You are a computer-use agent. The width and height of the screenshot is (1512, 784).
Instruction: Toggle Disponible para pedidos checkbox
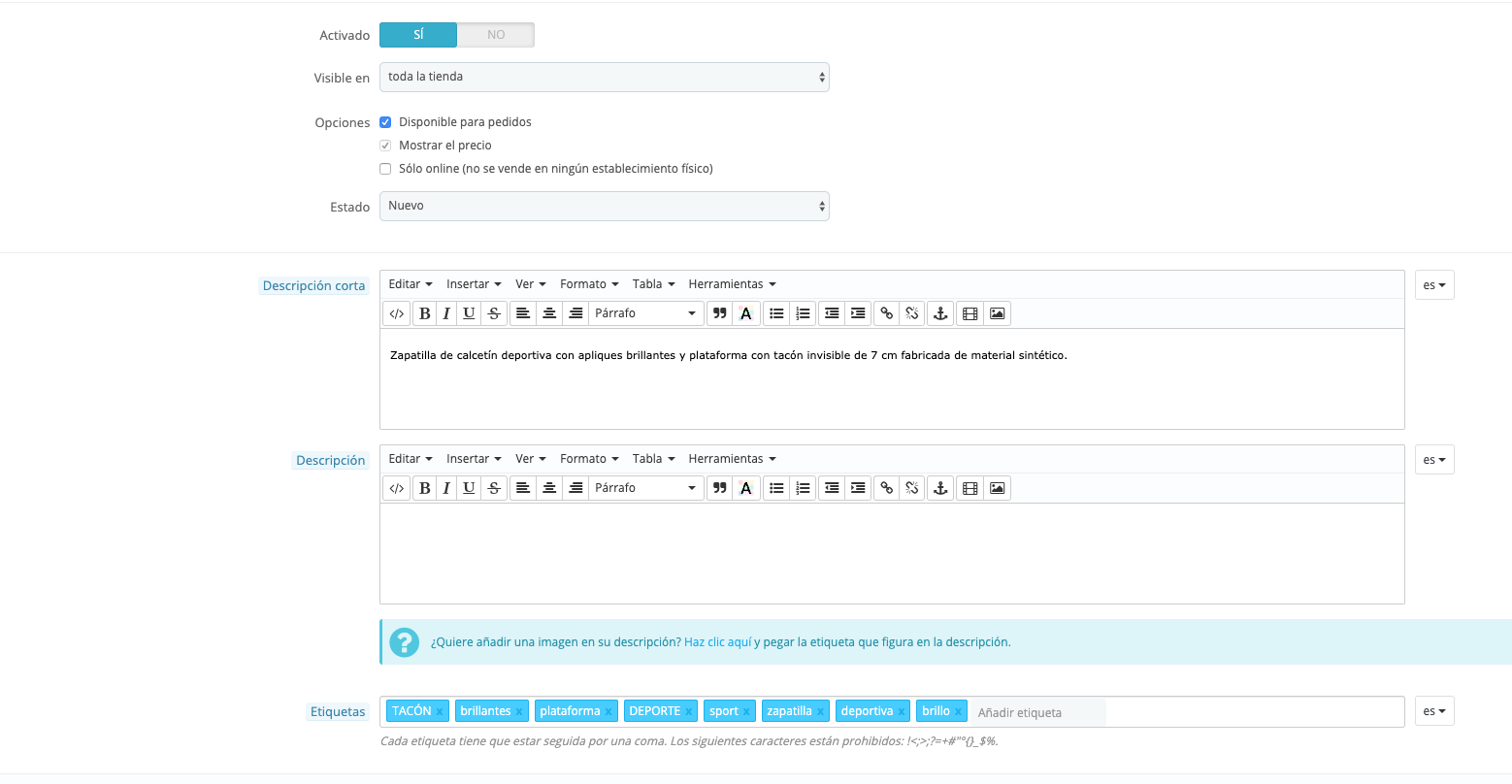pos(385,122)
